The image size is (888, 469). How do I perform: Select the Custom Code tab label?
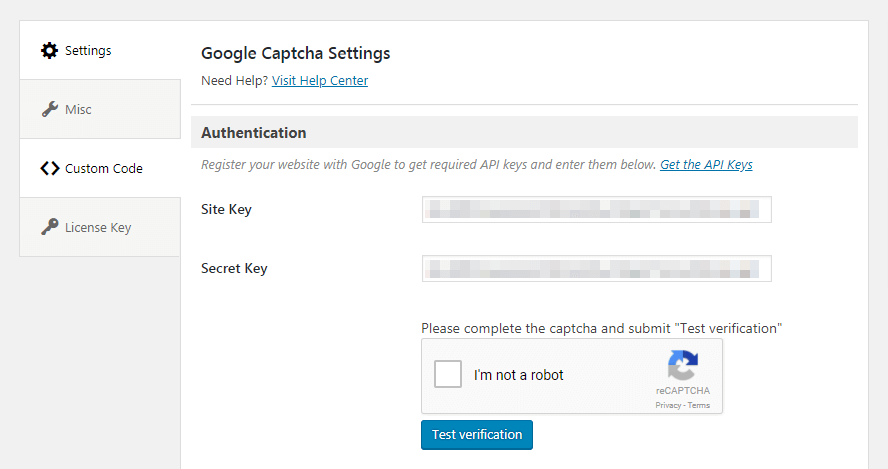click(104, 168)
